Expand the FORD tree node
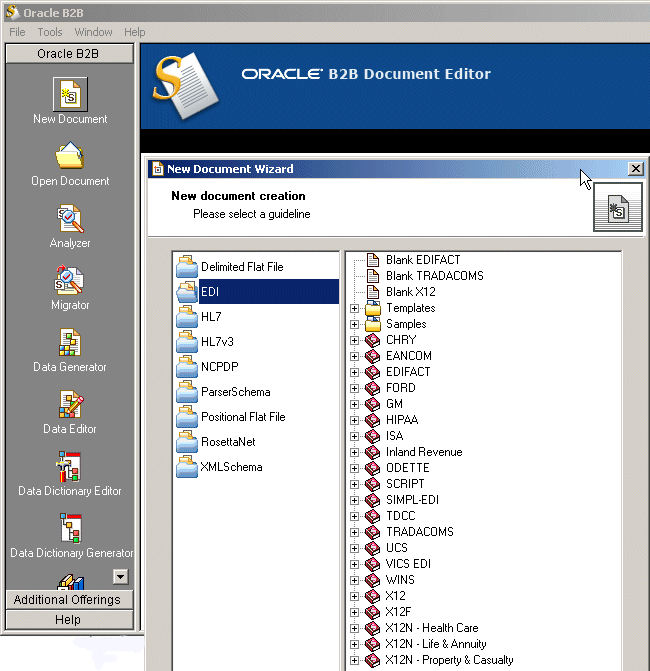The width and height of the screenshot is (650, 671). click(354, 388)
